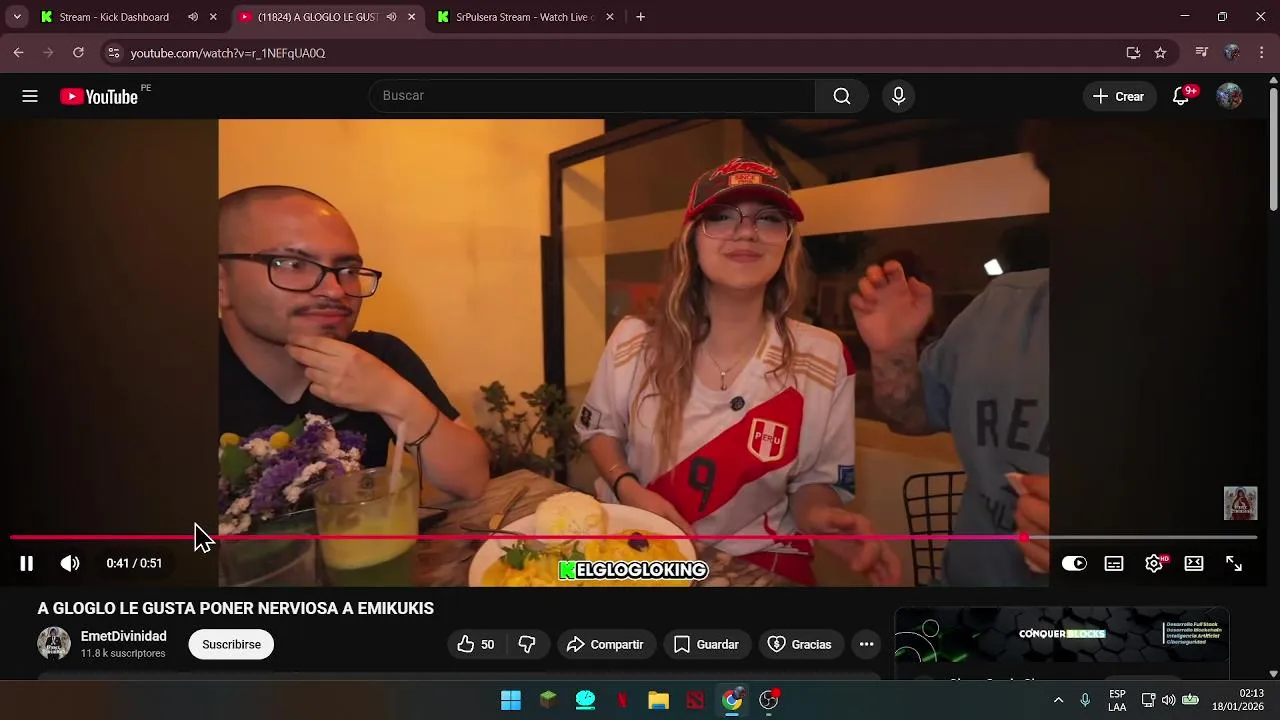Viewport: 1280px width, 720px height.
Task: Click the video title text
Action: (x=236, y=608)
